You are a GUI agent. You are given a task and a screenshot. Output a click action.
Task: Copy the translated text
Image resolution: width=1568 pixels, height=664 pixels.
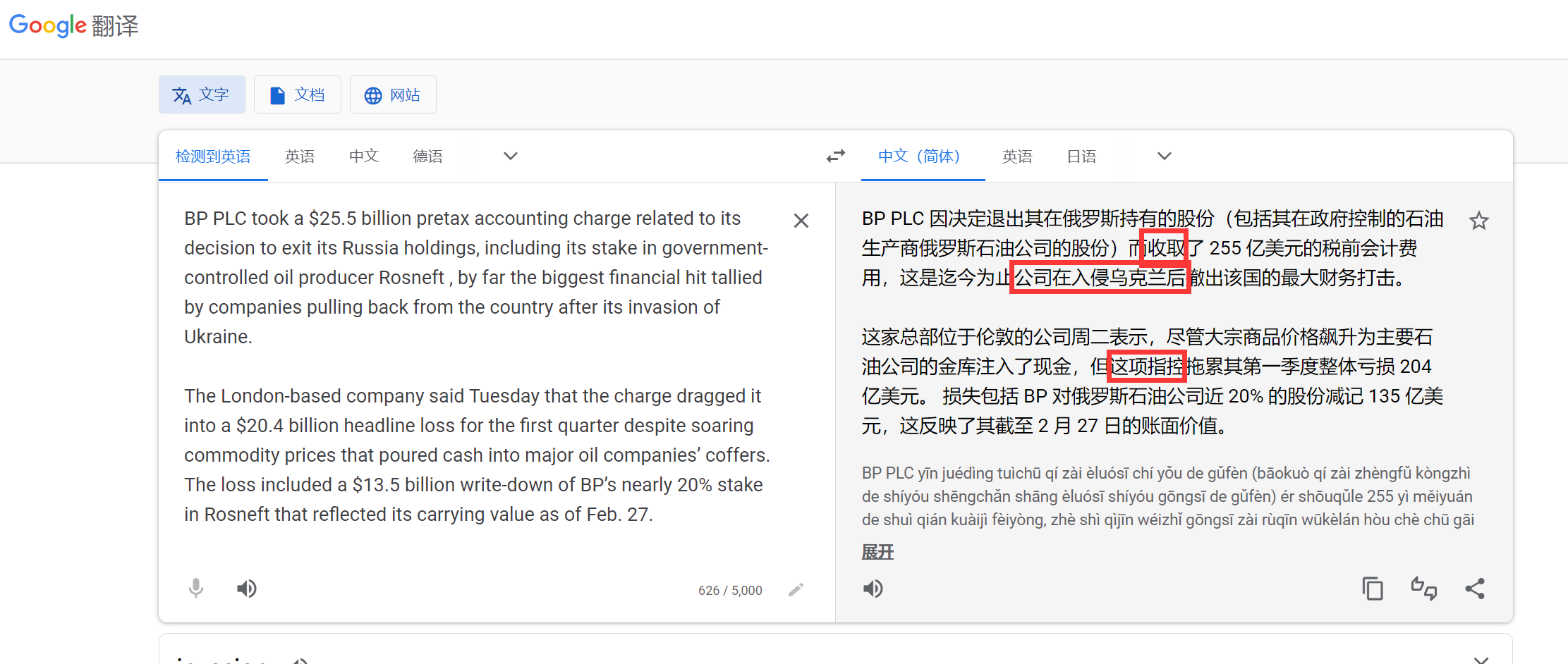(1372, 589)
